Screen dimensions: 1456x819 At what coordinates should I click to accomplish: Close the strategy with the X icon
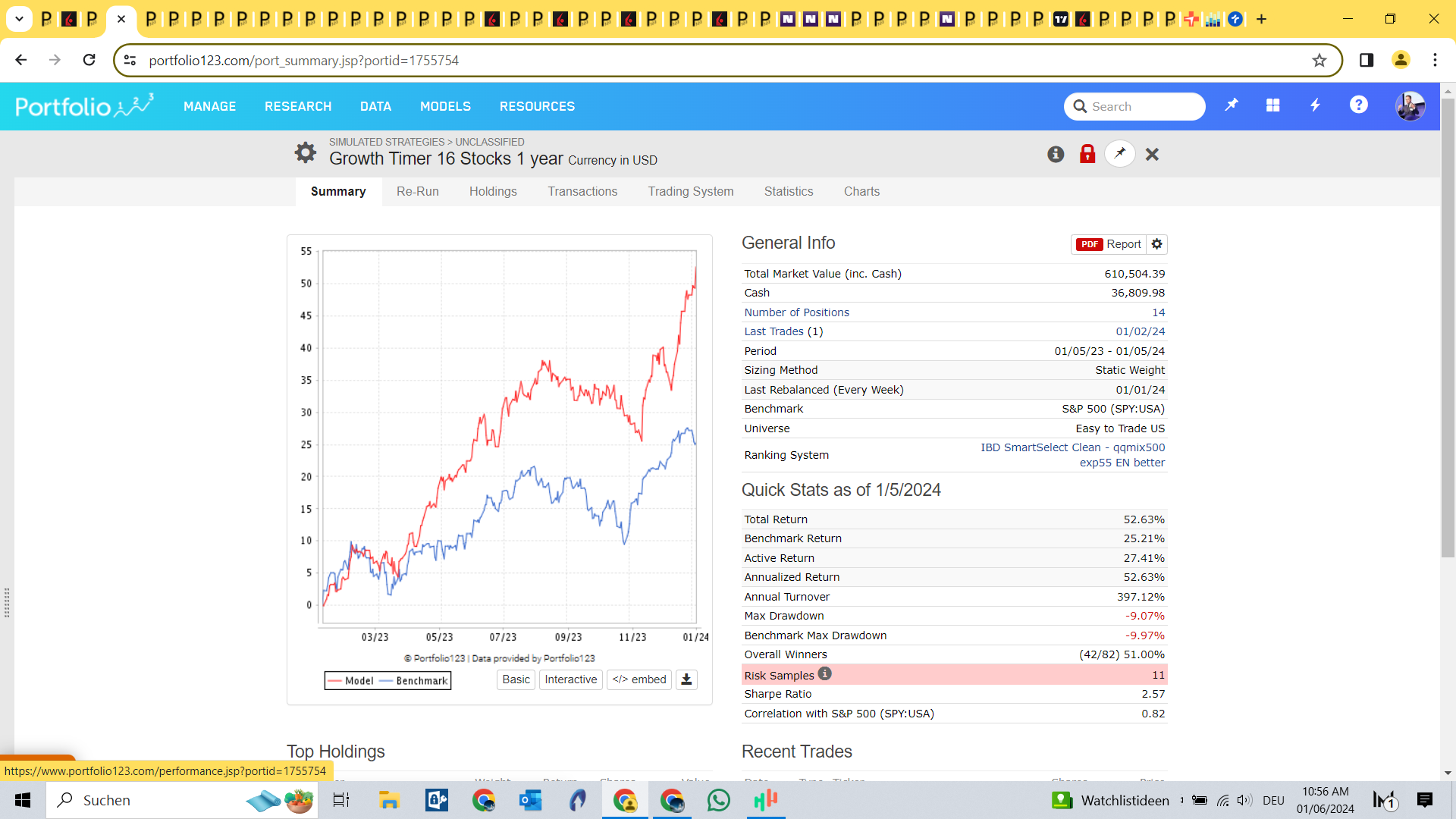[x=1152, y=155]
